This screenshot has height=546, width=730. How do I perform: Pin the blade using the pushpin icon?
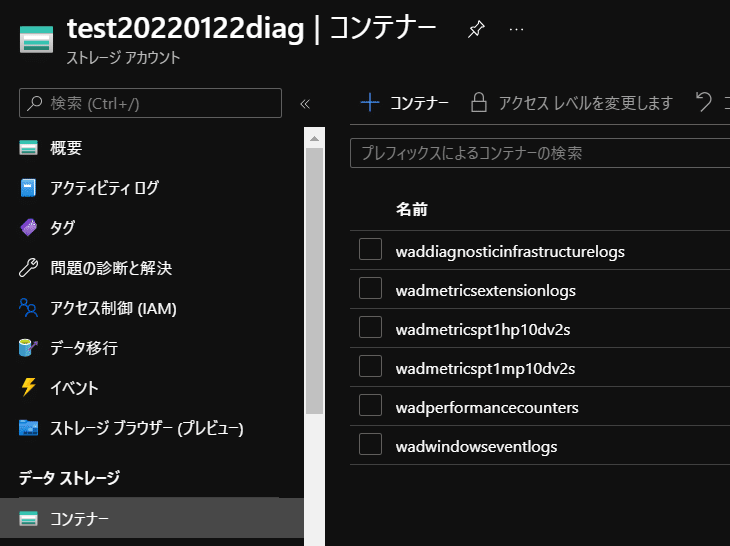point(476,29)
